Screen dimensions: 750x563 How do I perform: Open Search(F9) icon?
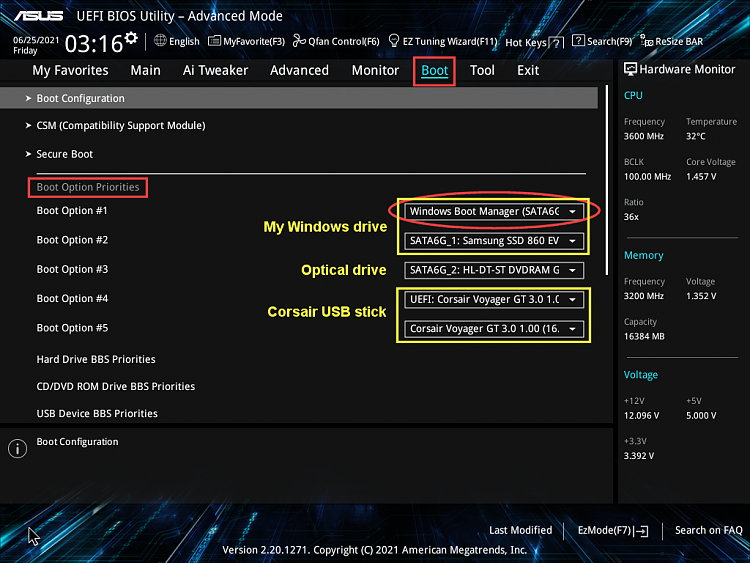coord(578,41)
